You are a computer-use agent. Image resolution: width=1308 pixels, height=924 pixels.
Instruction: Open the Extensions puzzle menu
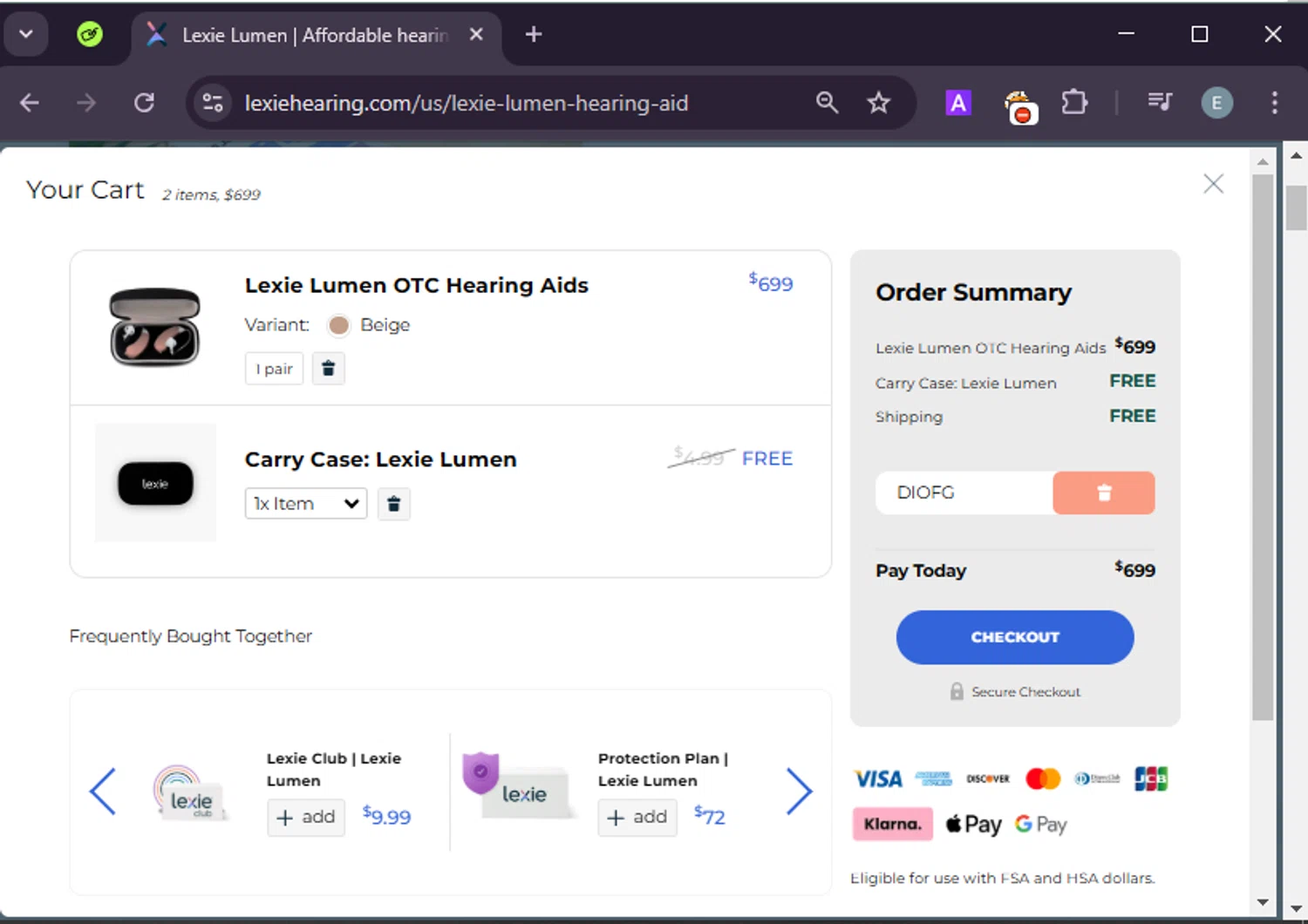(1074, 103)
